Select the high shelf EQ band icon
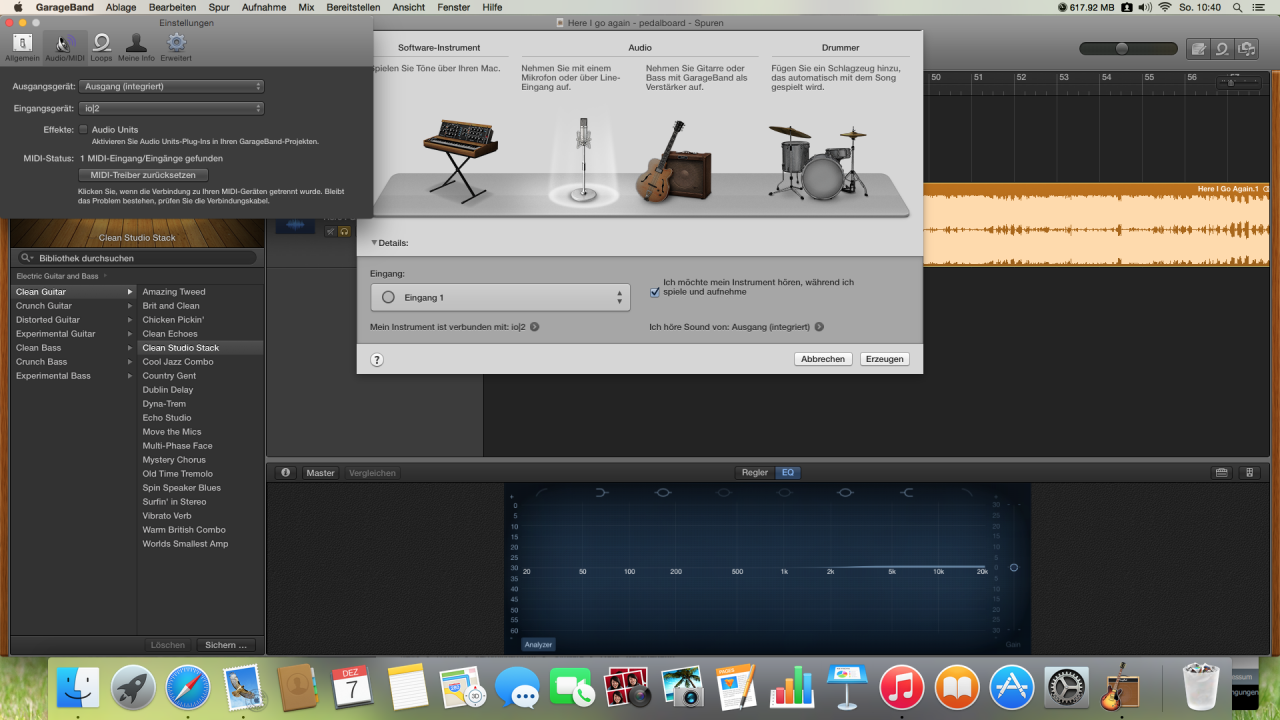Viewport: 1280px width, 720px height. [x=906, y=492]
